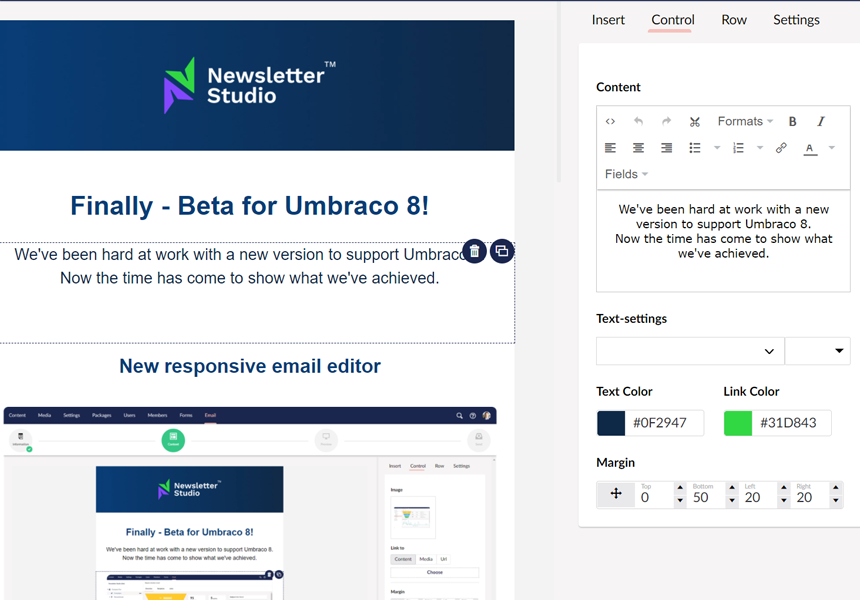This screenshot has height=600, width=860.
Task: Open the Text-settings size dropdown
Action: coord(818,351)
